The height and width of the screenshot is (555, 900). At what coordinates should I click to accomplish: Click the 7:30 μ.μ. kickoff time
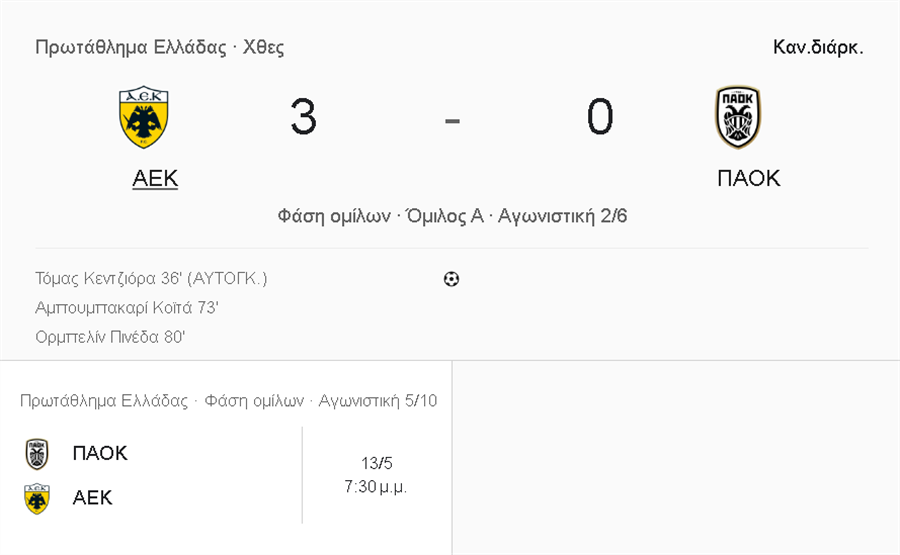coord(376,487)
